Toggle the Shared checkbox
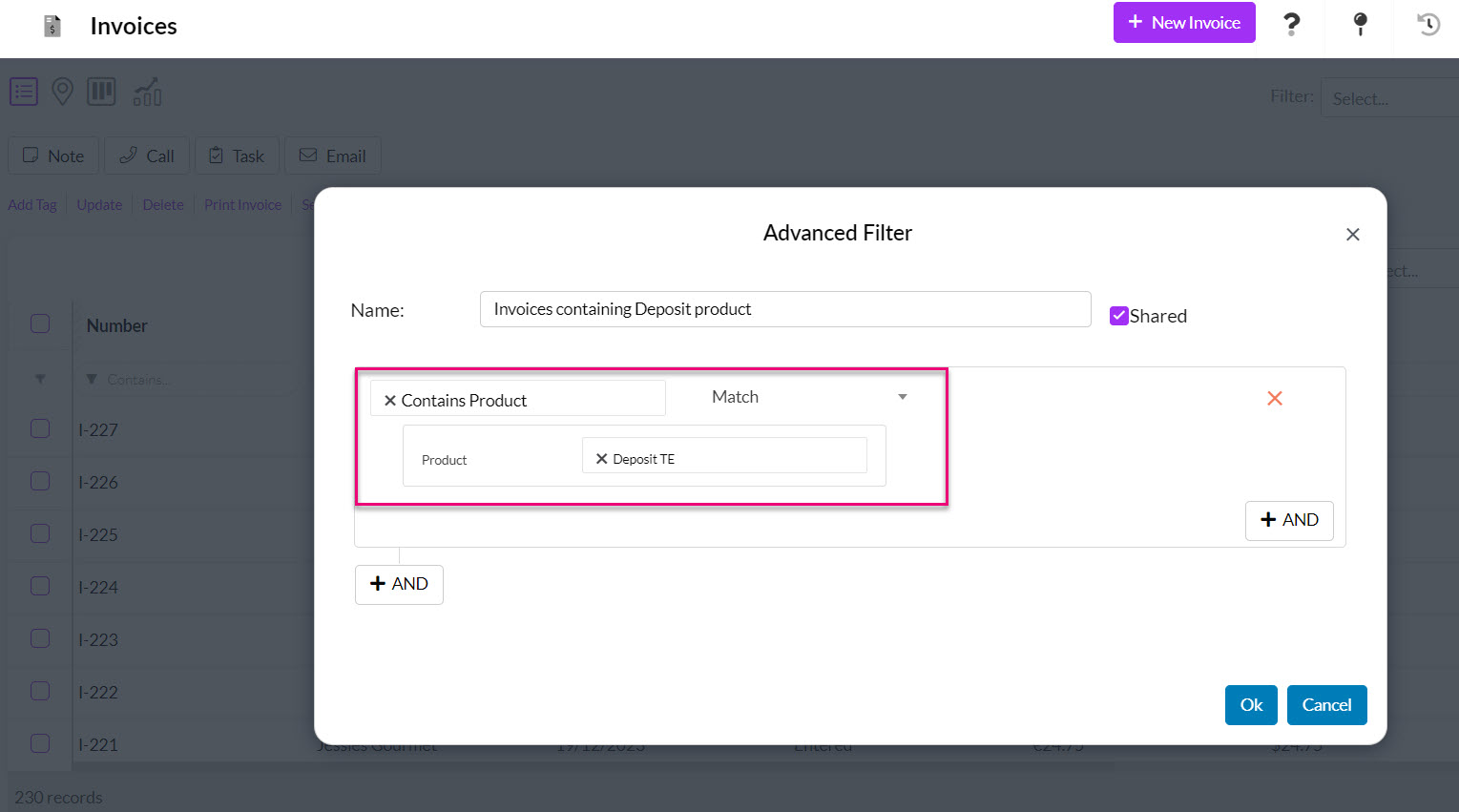The image size is (1459, 812). (x=1119, y=316)
